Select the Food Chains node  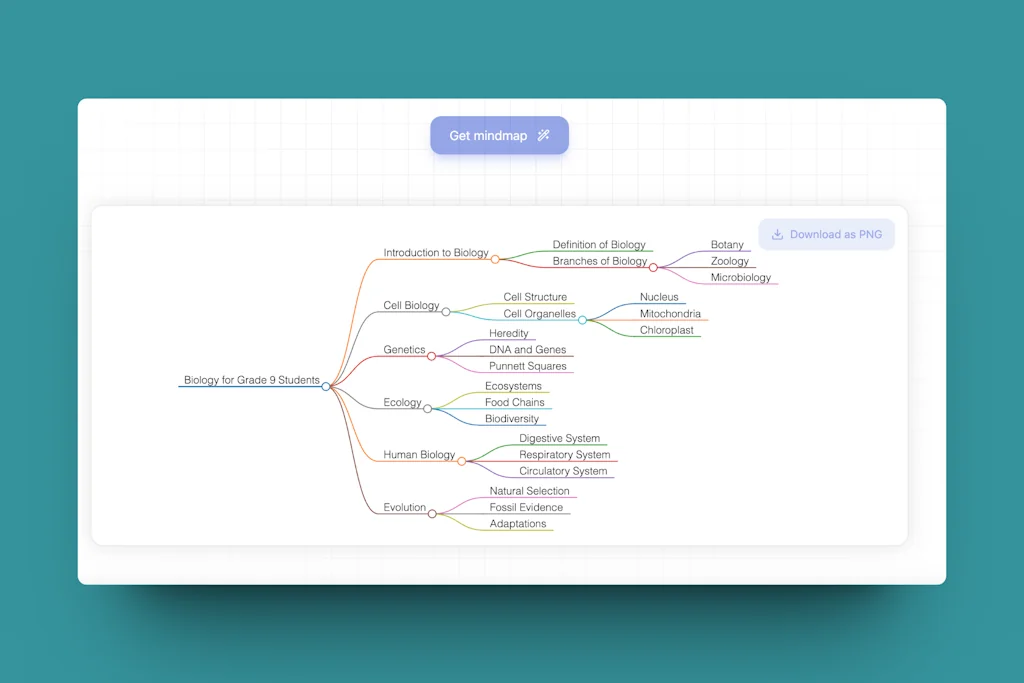[513, 402]
